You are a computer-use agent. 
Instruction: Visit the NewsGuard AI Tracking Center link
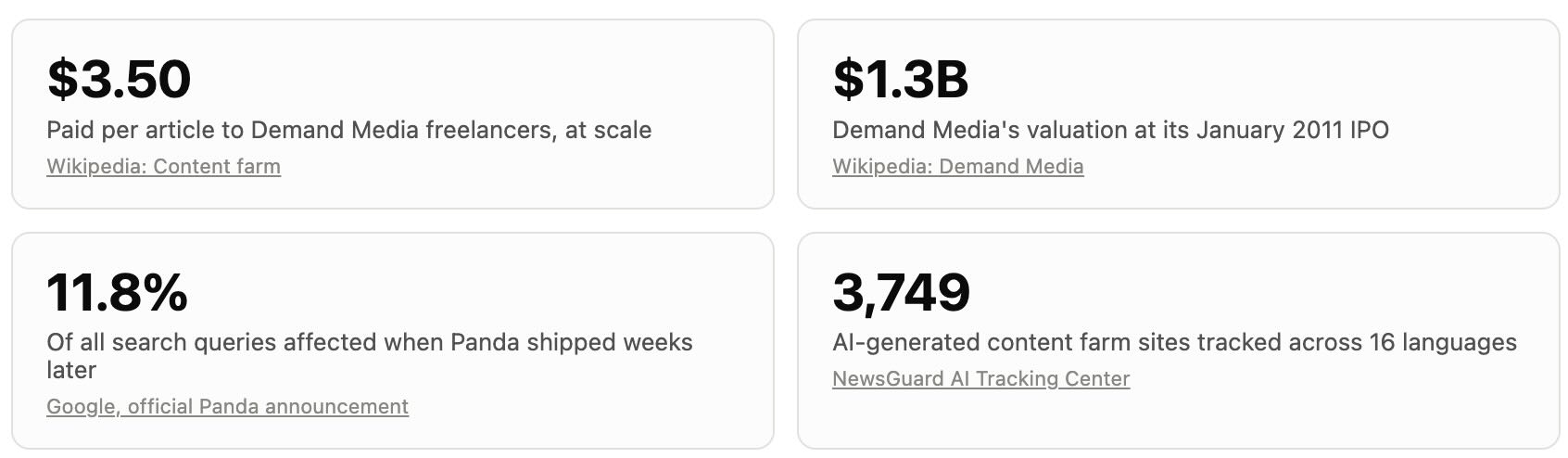click(x=980, y=379)
